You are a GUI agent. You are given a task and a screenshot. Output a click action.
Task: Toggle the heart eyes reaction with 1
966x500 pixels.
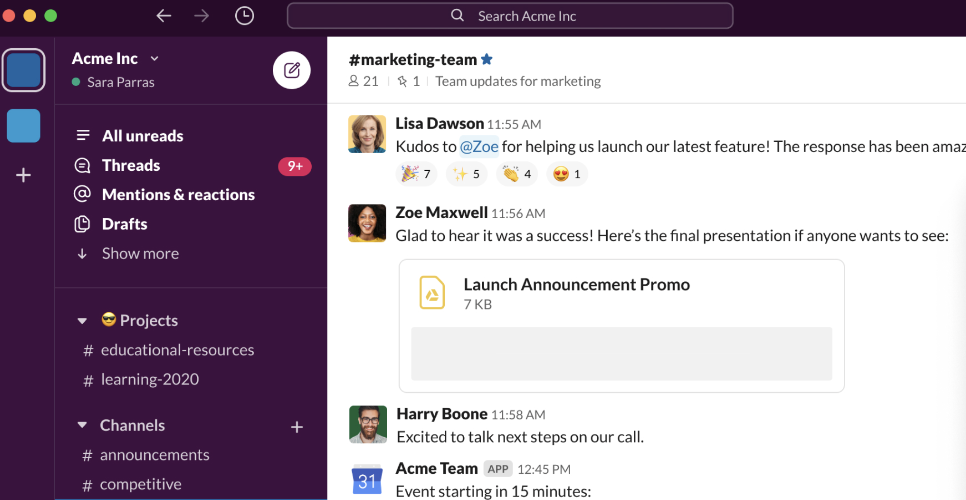tap(567, 174)
